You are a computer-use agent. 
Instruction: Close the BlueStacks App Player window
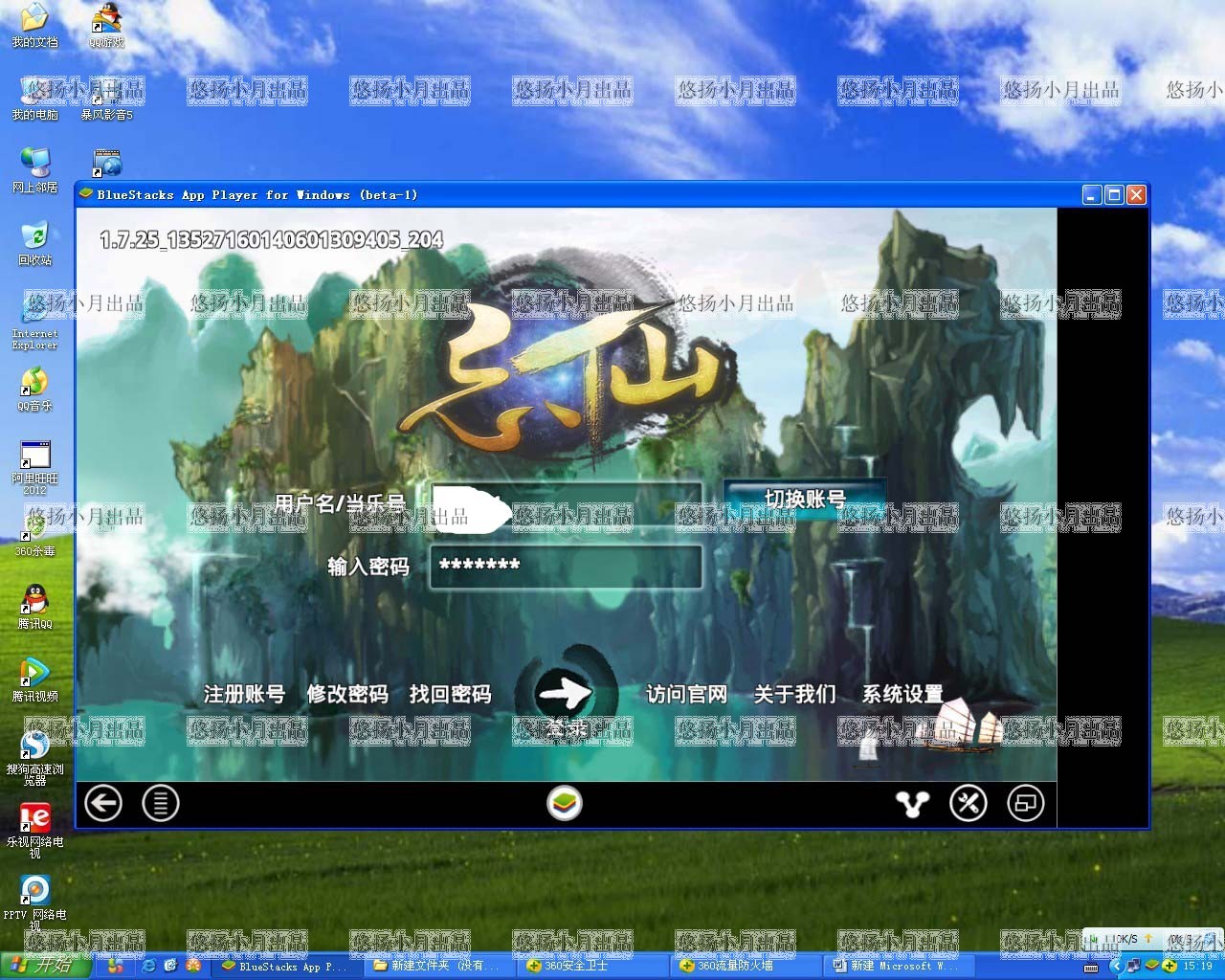1136,195
